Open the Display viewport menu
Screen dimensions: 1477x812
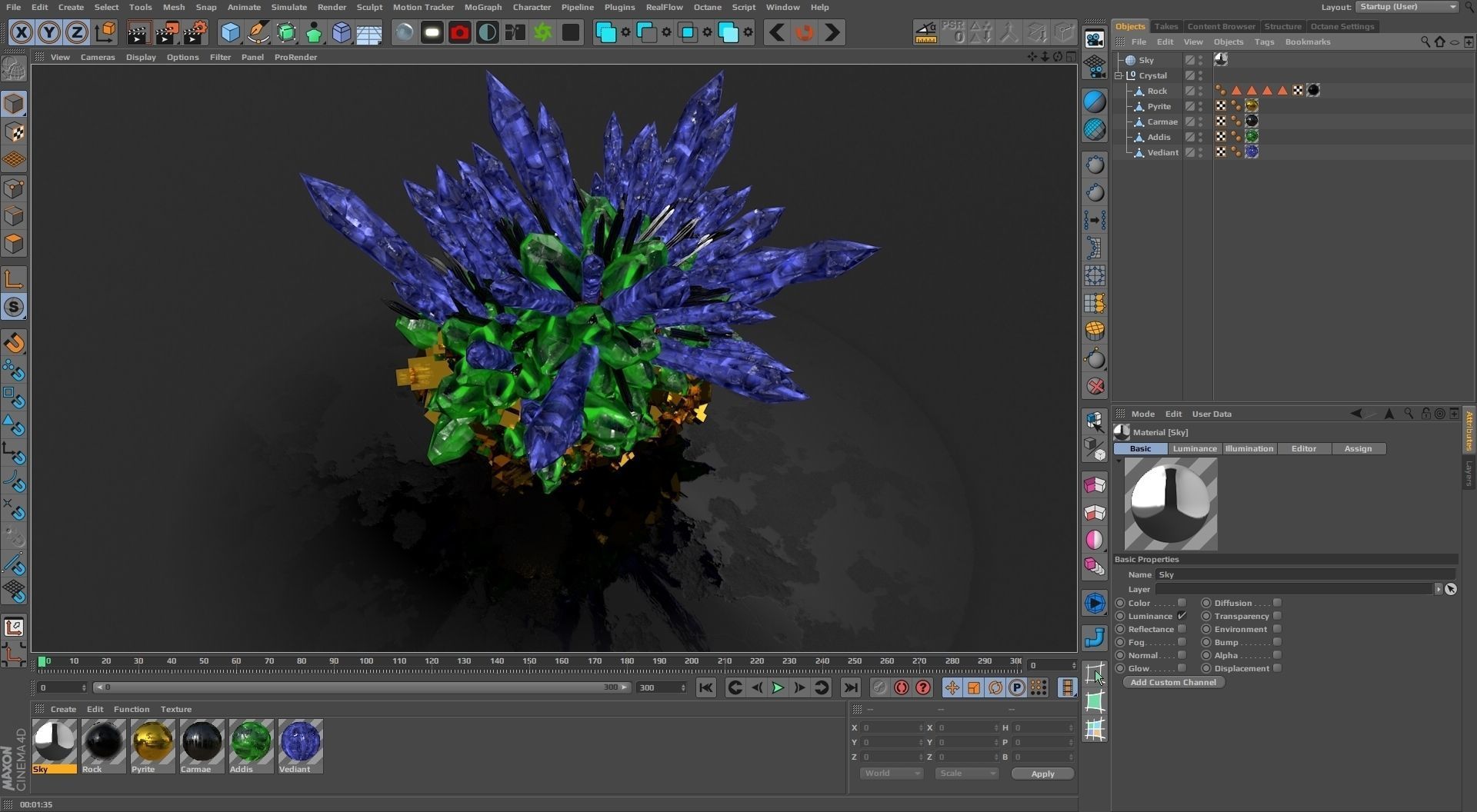click(x=141, y=57)
